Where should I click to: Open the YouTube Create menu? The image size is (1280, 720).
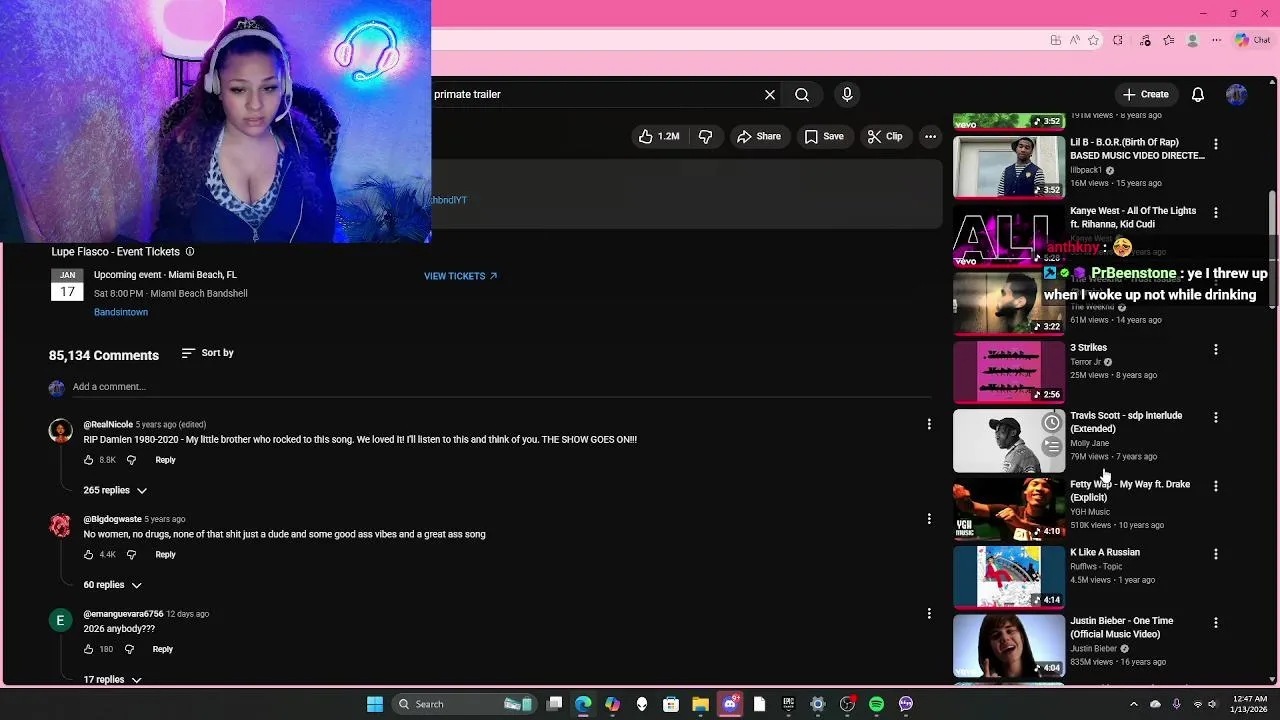click(x=1146, y=94)
